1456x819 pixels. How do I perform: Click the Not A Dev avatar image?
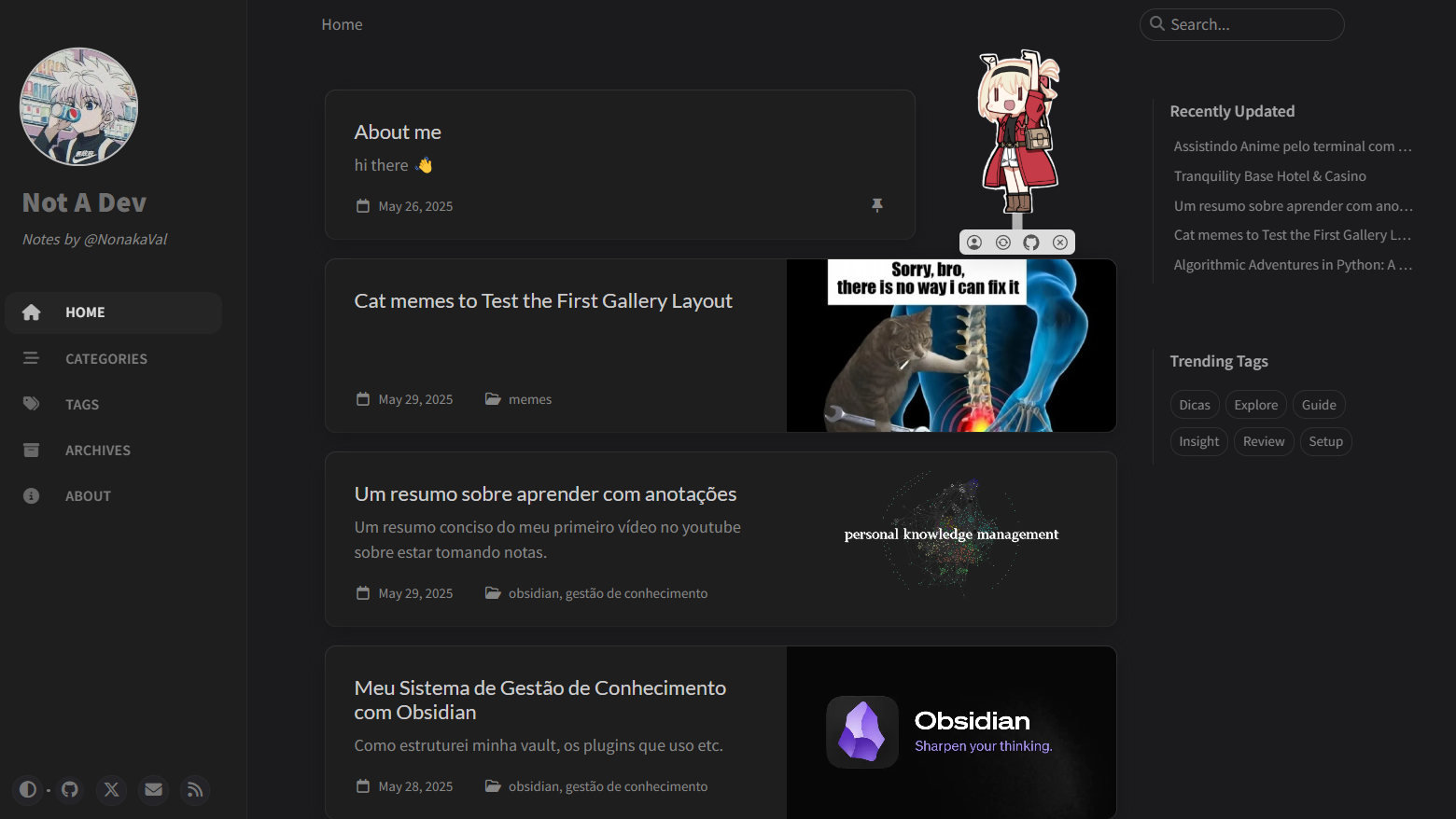click(x=79, y=107)
